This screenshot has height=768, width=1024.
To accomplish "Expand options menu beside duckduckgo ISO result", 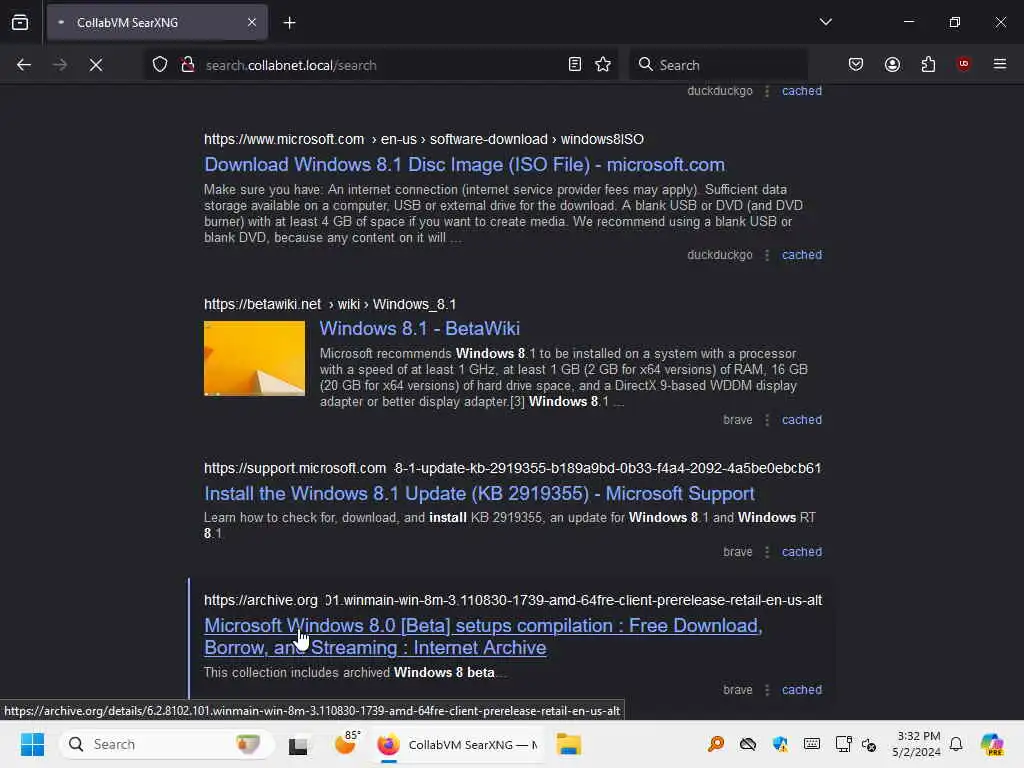I will point(767,255).
